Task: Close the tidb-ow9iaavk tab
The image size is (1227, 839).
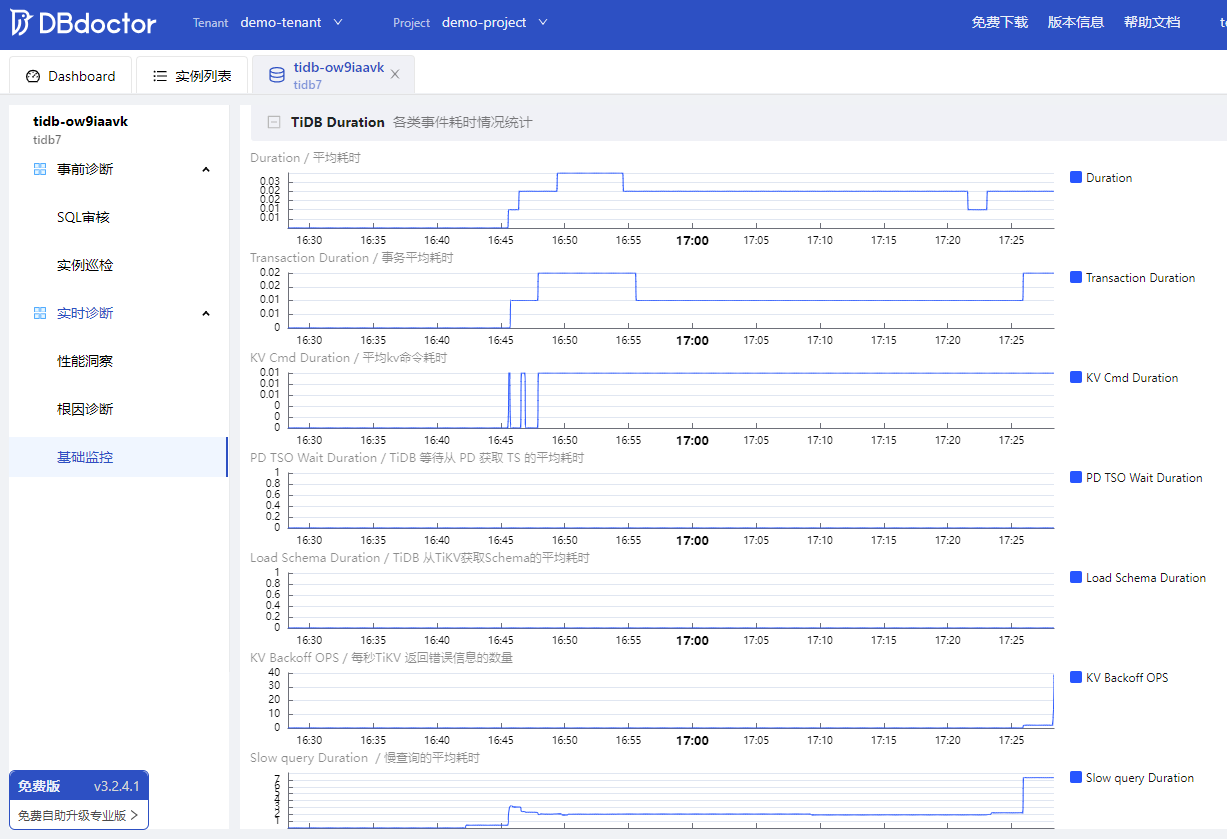Action: tap(395, 75)
